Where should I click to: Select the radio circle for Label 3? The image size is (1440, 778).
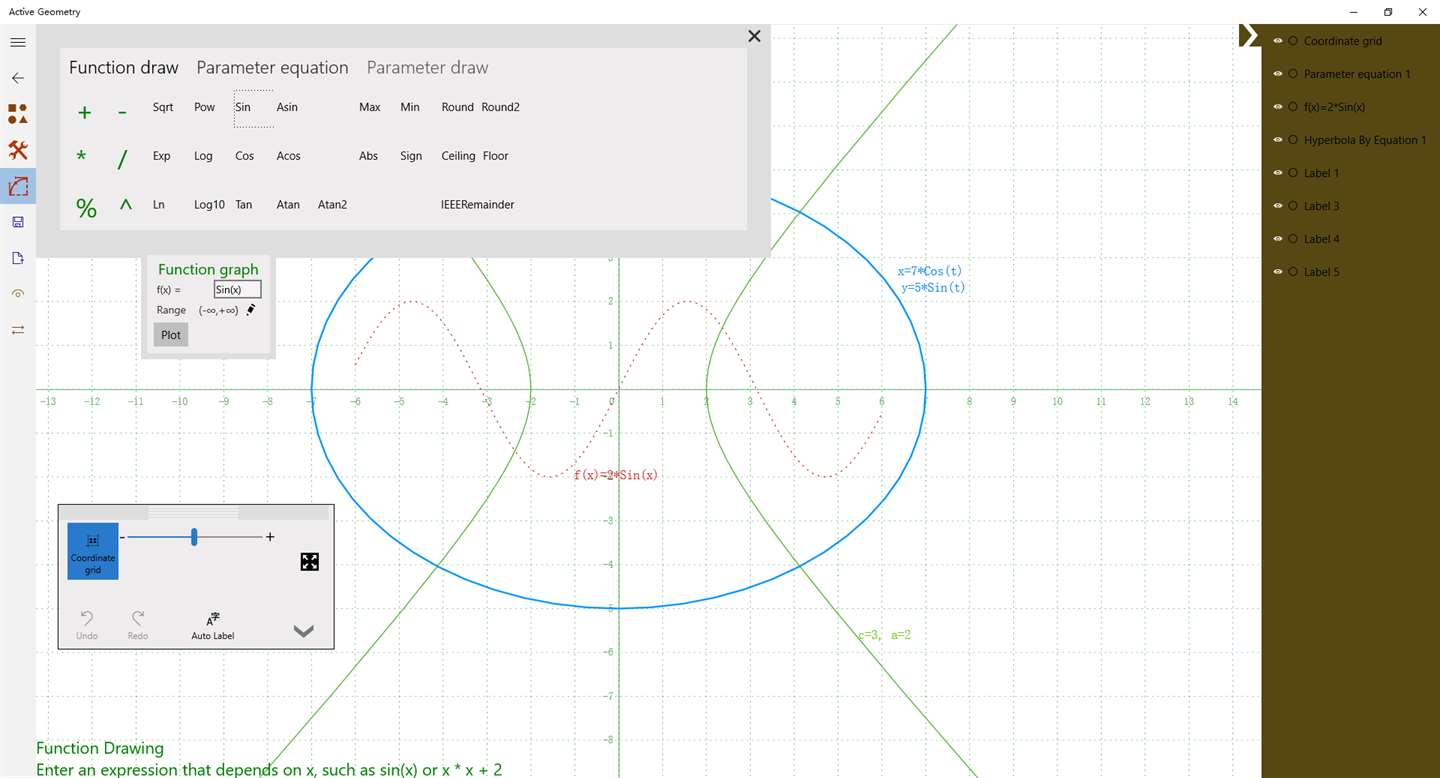tap(1294, 206)
